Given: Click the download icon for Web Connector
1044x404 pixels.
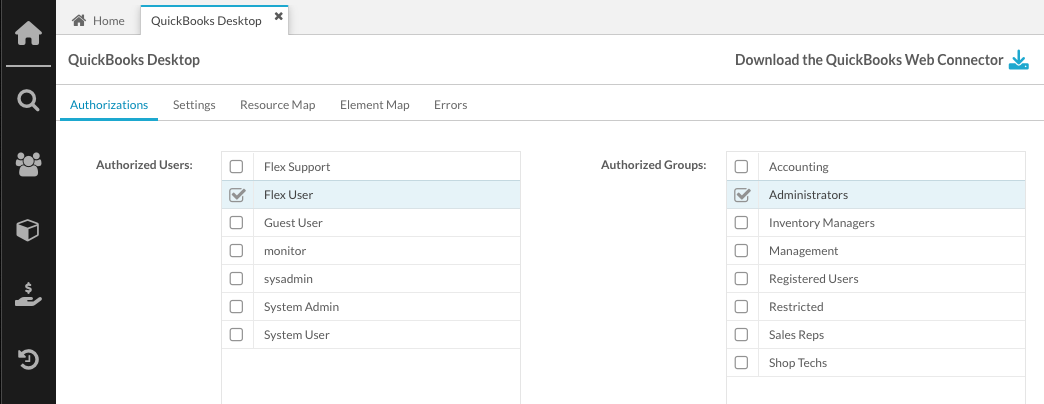Looking at the screenshot, I should coord(1019,61).
